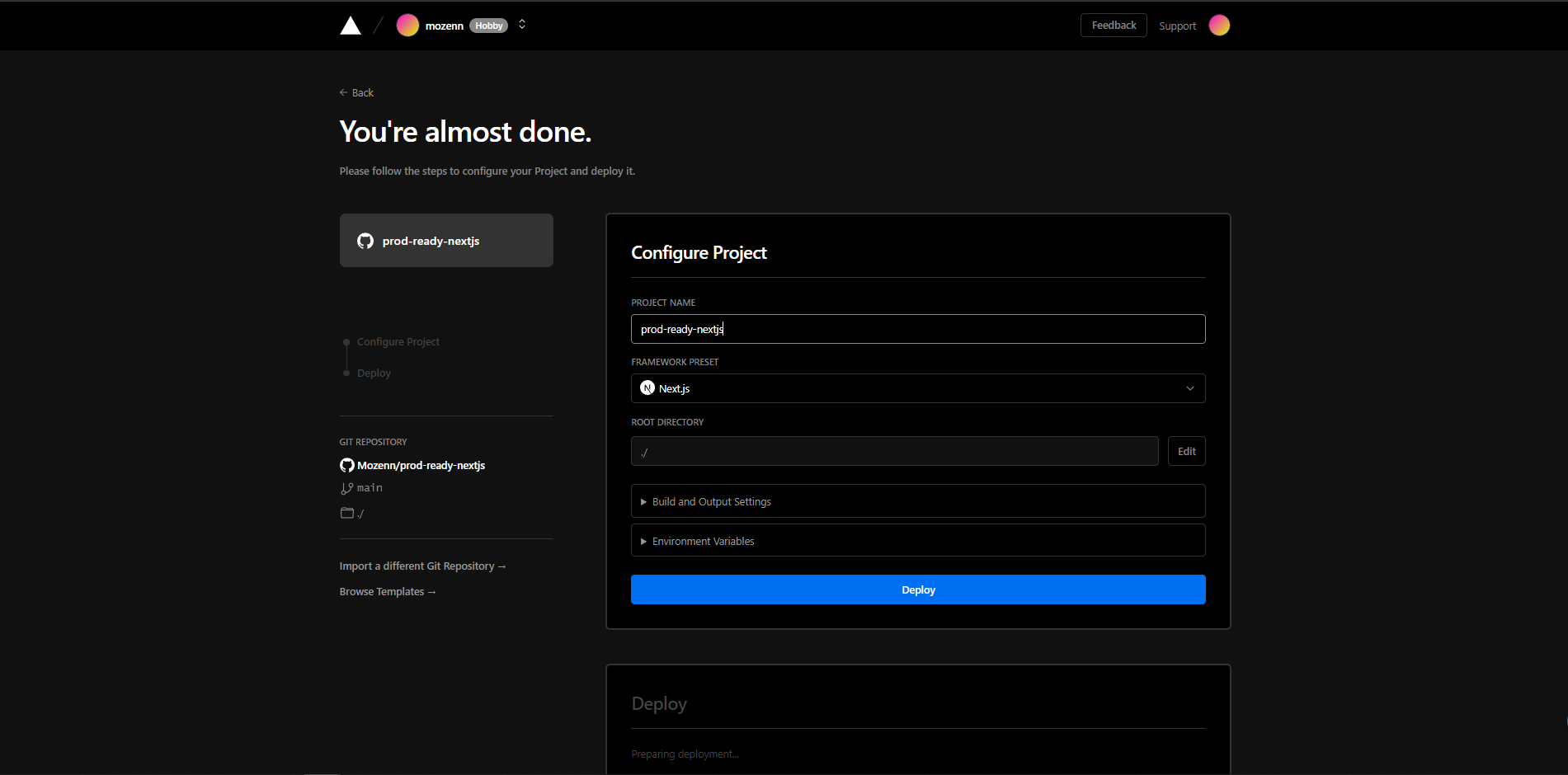Open the mozenn team avatar
The height and width of the screenshot is (775, 1568).
[x=407, y=26]
